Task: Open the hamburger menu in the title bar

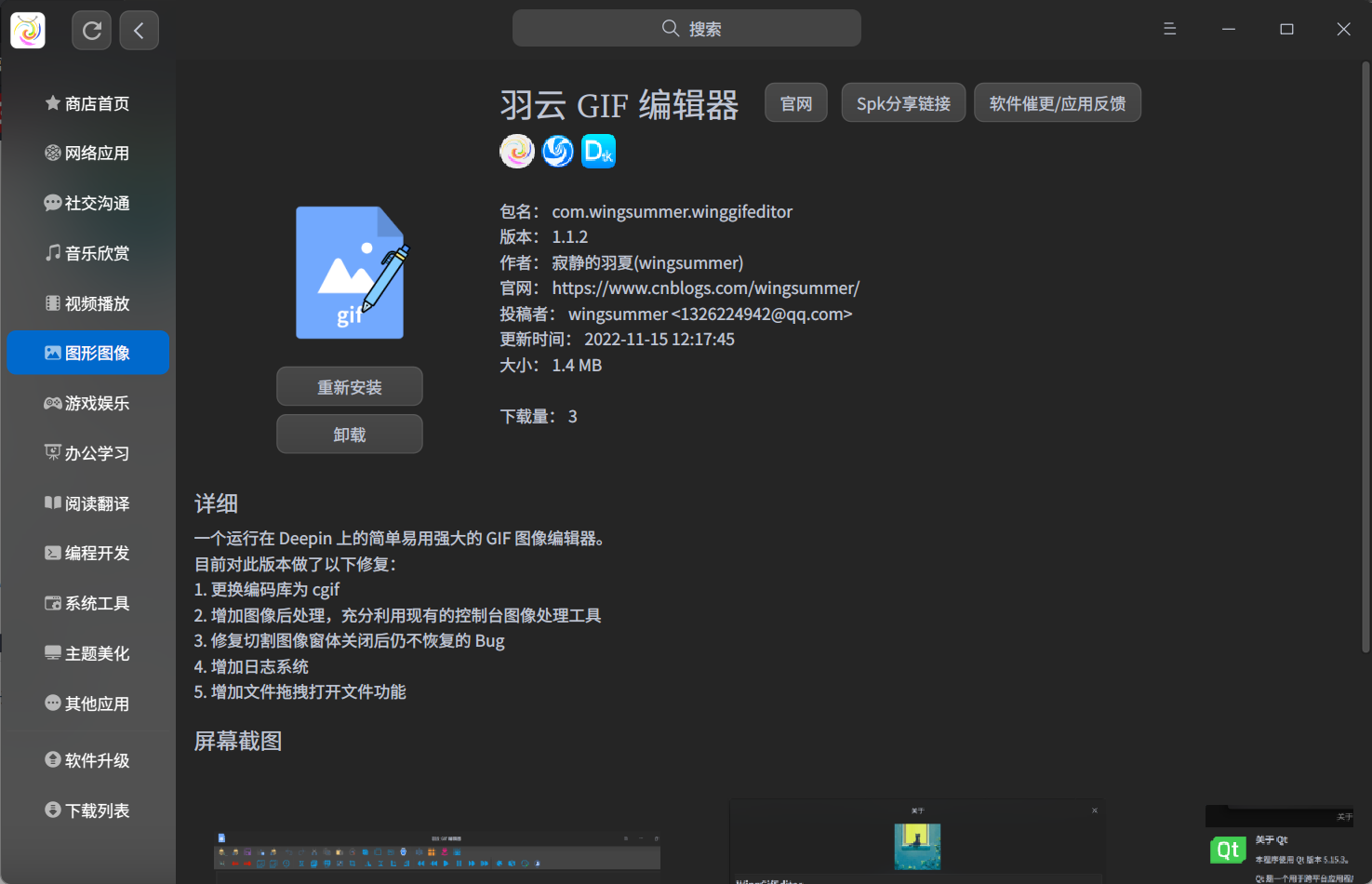Action: tap(1170, 29)
